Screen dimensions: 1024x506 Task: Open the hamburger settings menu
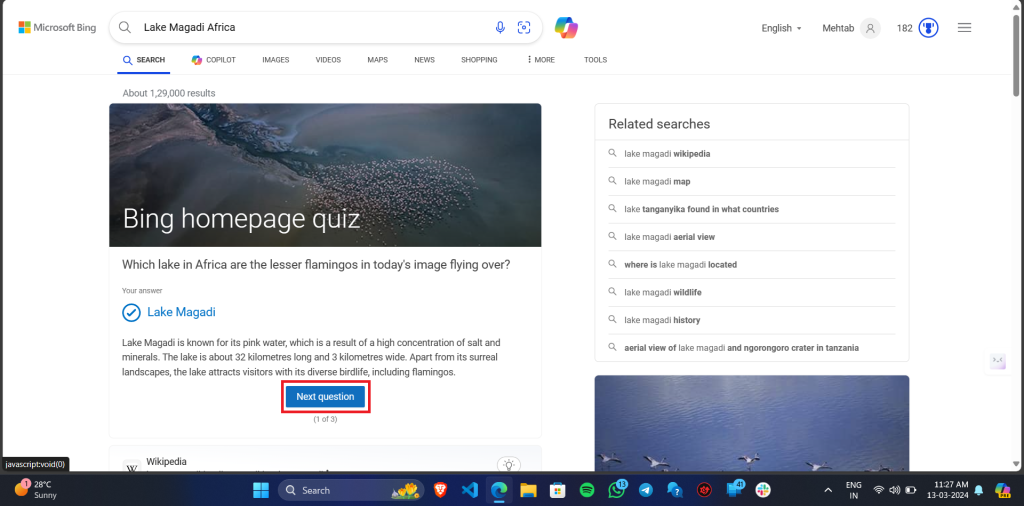click(964, 28)
